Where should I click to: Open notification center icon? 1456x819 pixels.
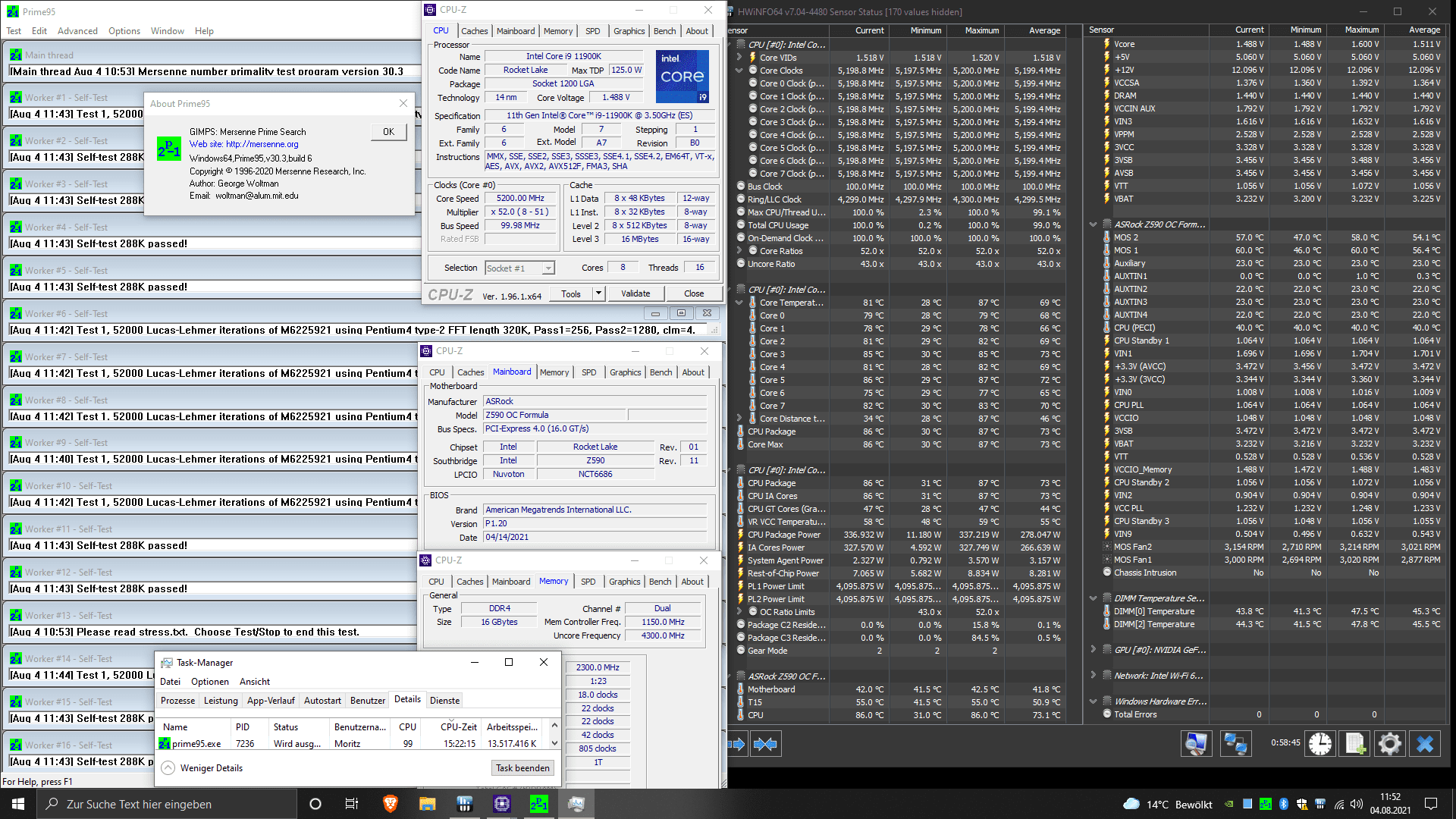[1431, 804]
